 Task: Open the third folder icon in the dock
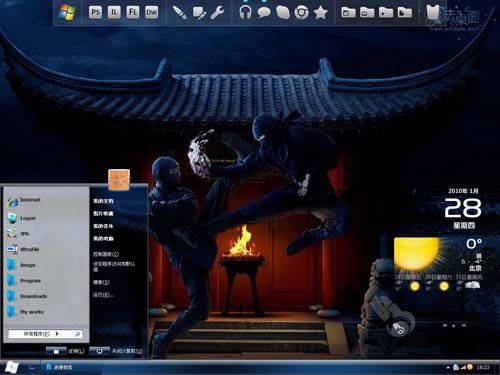point(386,13)
